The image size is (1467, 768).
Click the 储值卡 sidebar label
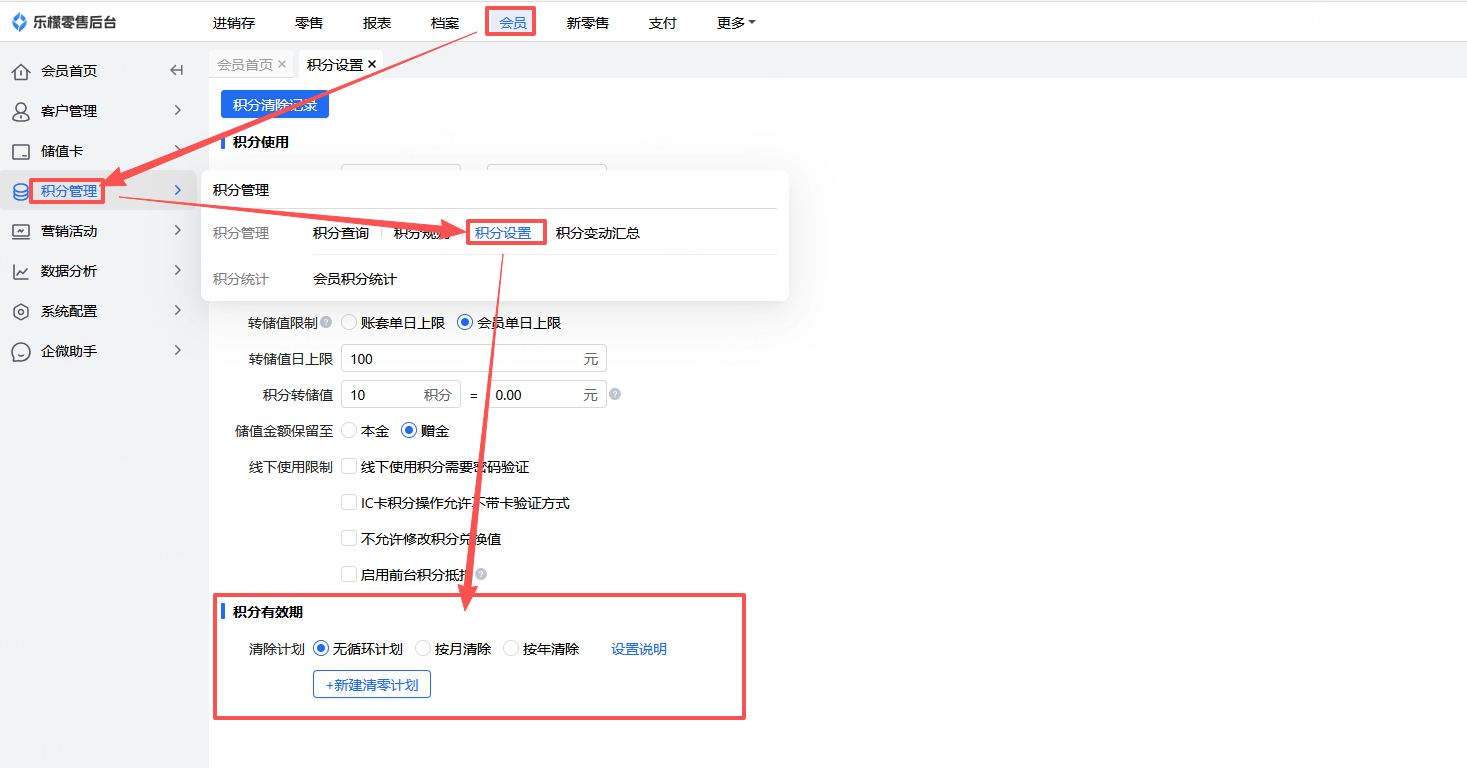pos(62,151)
